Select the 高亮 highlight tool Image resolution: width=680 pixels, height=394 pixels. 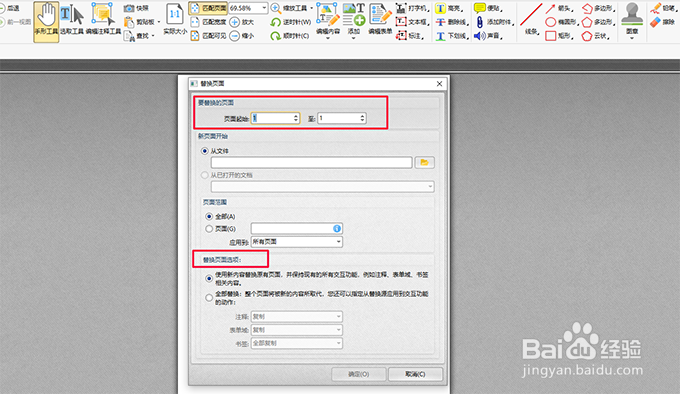pyautogui.click(x=450, y=8)
